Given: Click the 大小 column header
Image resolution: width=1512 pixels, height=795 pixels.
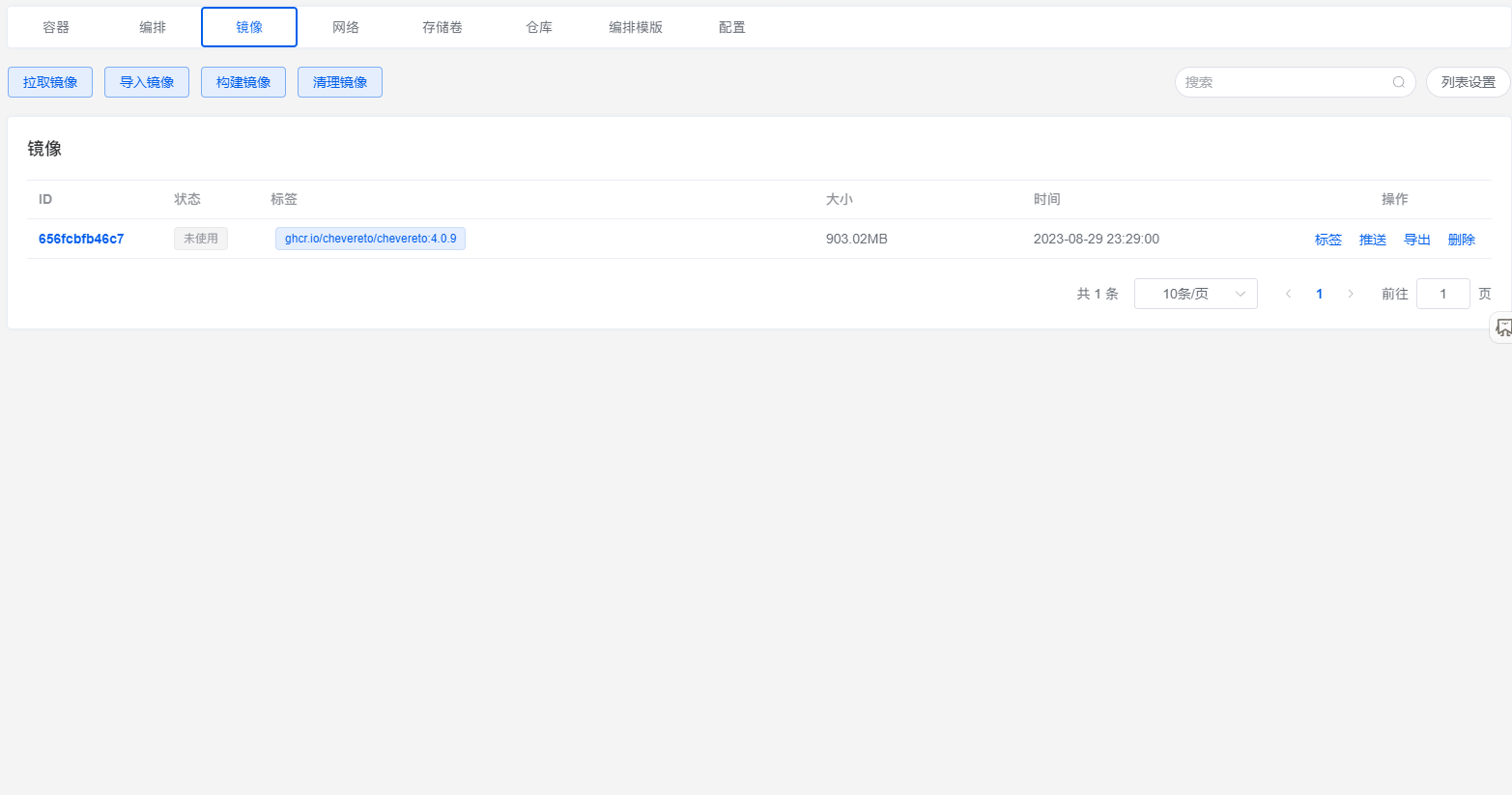Looking at the screenshot, I should pyautogui.click(x=840, y=199).
